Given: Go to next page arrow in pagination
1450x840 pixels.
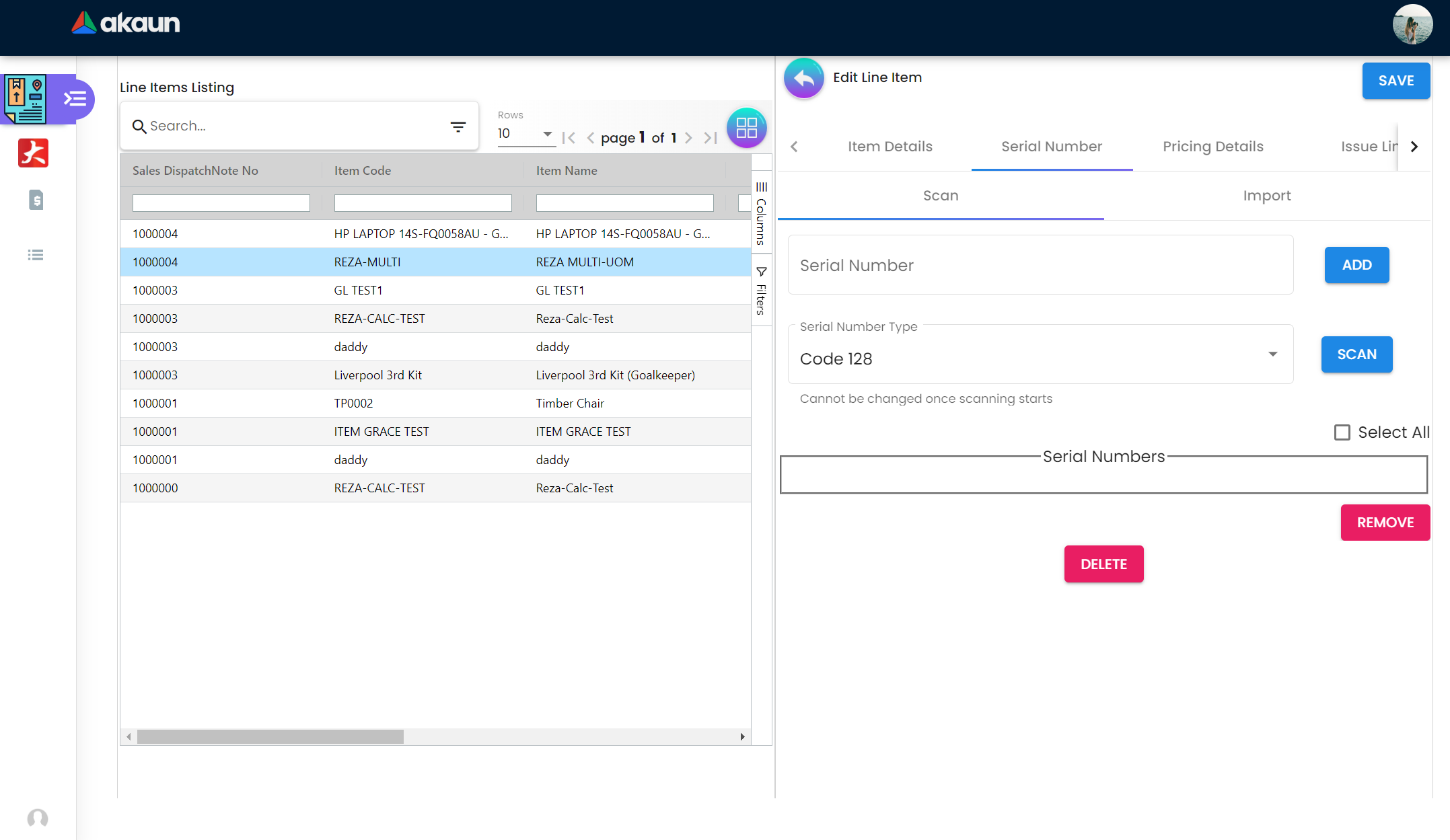Looking at the screenshot, I should click(688, 138).
